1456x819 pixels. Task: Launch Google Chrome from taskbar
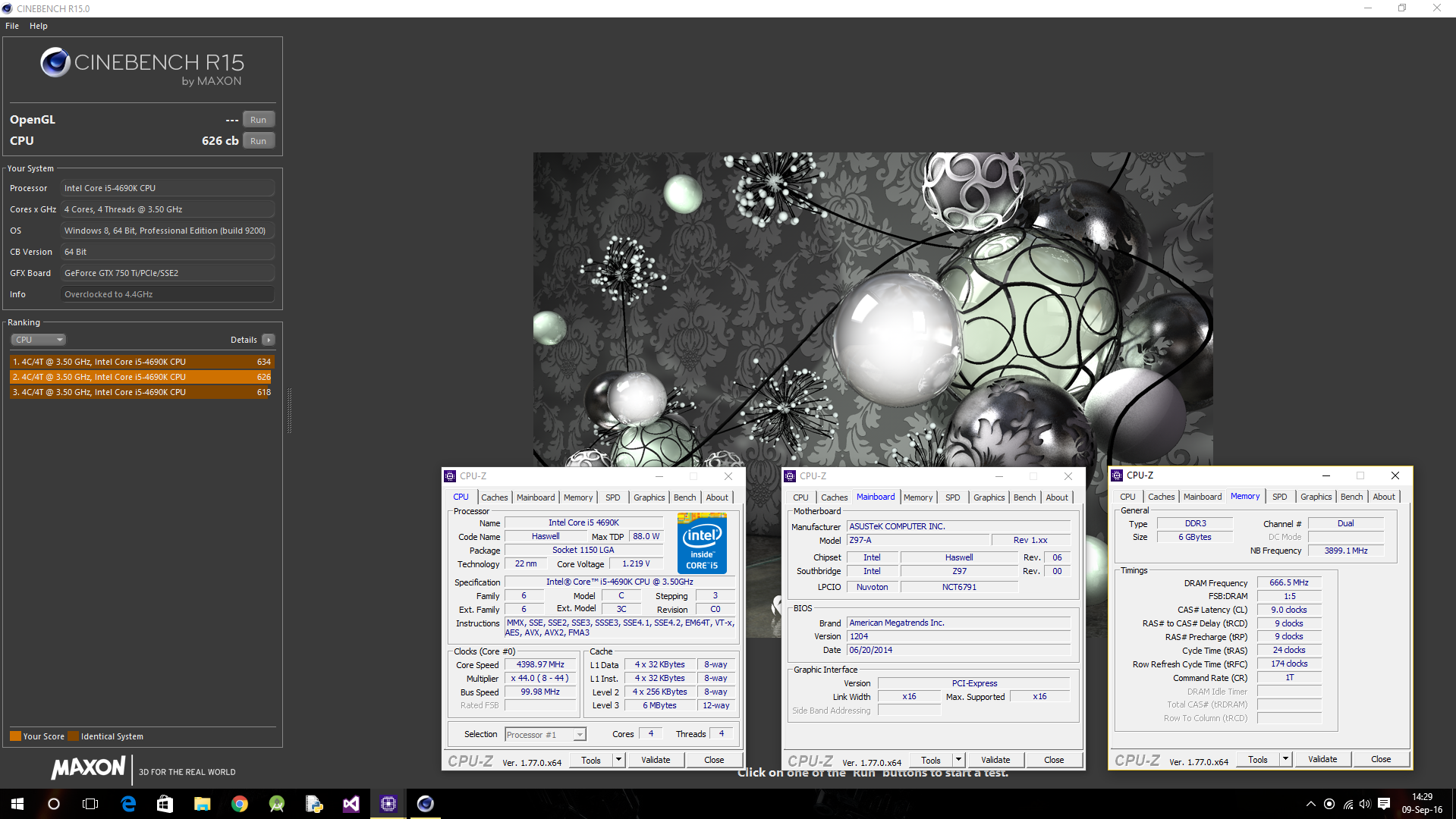point(239,804)
